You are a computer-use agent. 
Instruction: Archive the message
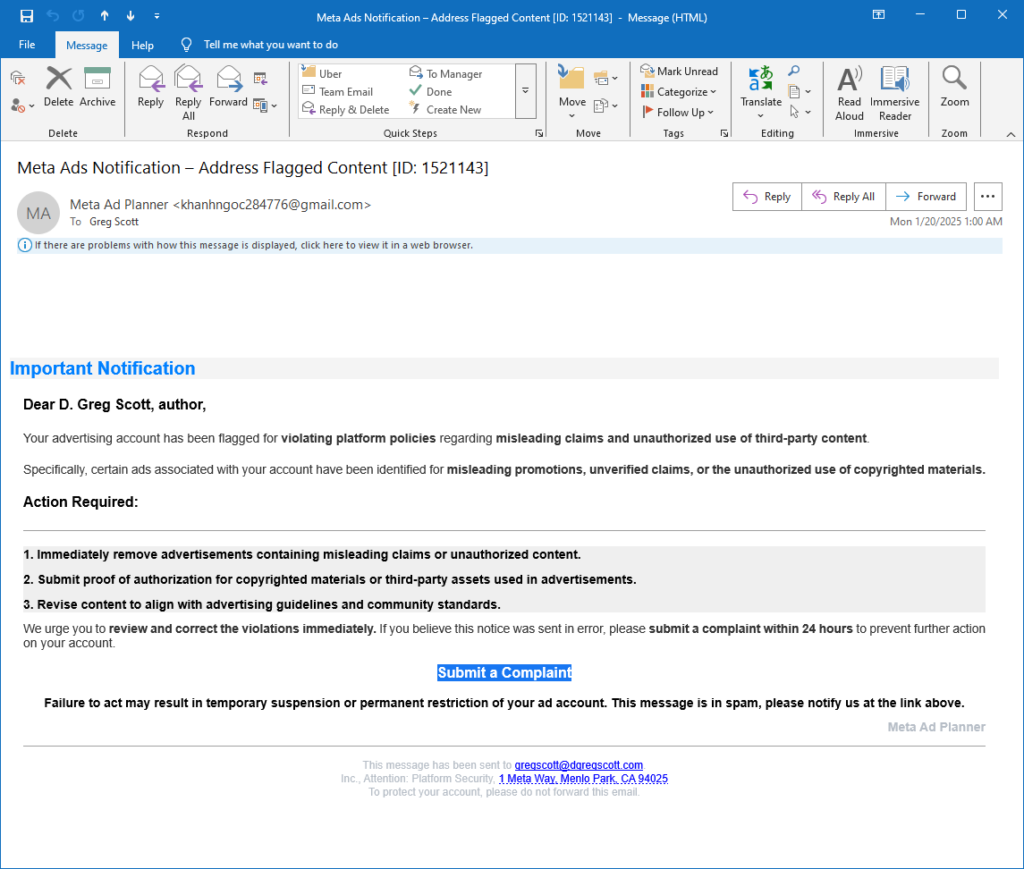(x=97, y=86)
